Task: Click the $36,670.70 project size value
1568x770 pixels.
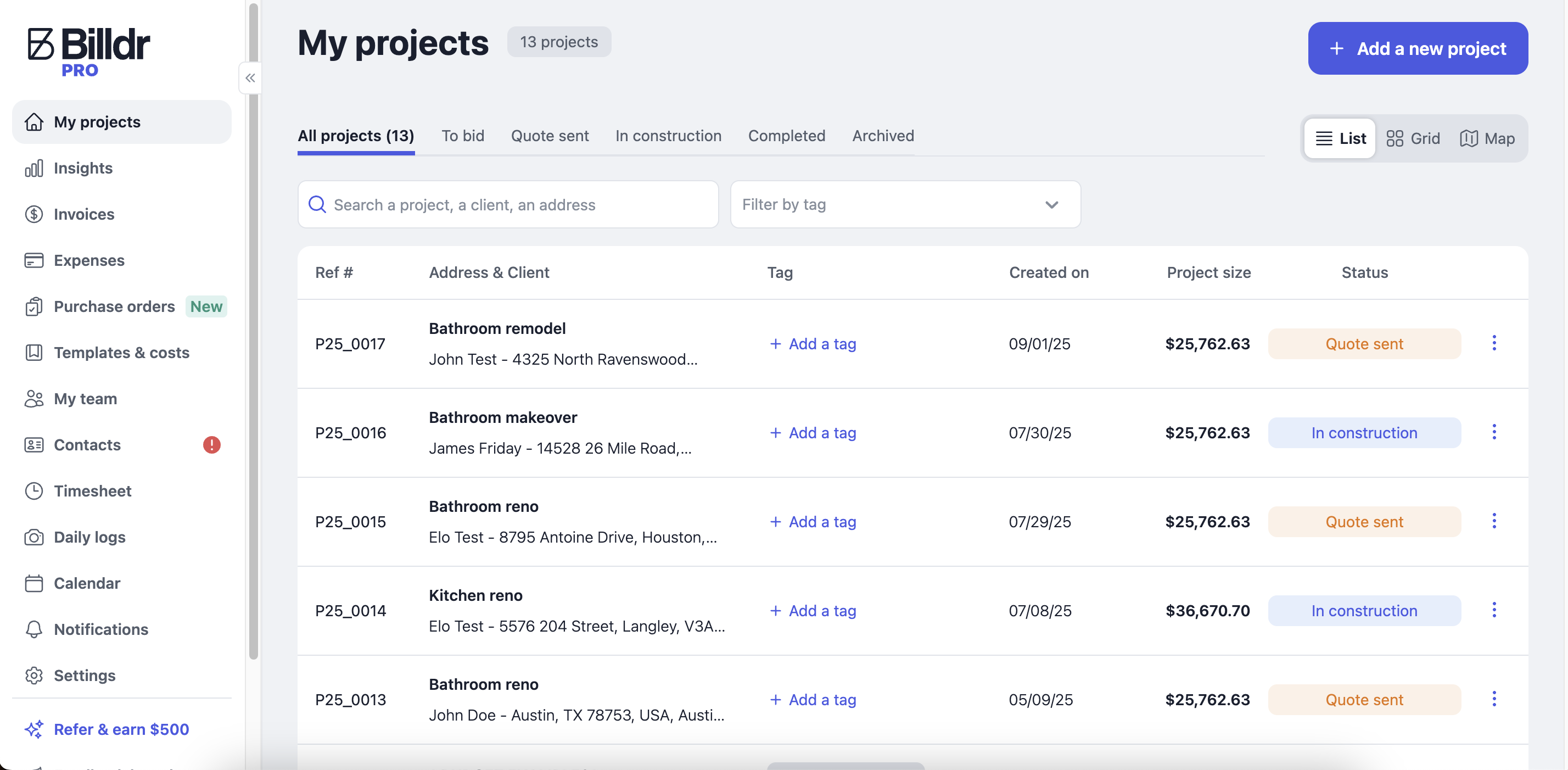Action: coord(1207,611)
